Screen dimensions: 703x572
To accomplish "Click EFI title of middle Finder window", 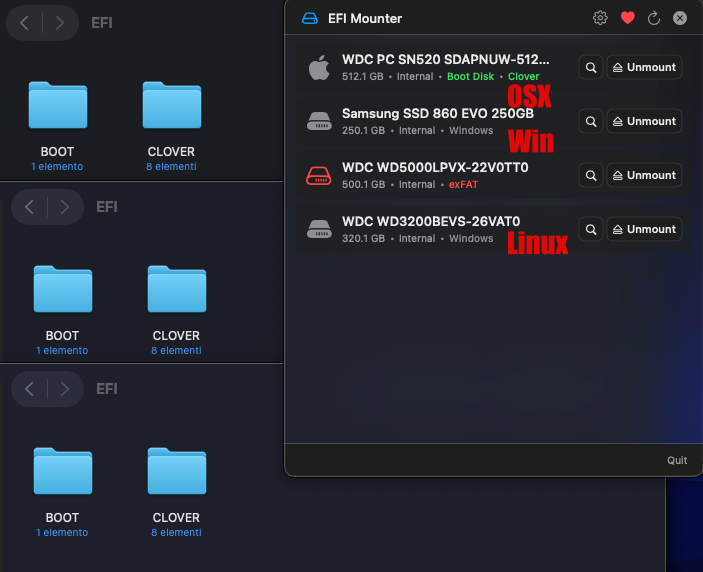I will point(107,207).
